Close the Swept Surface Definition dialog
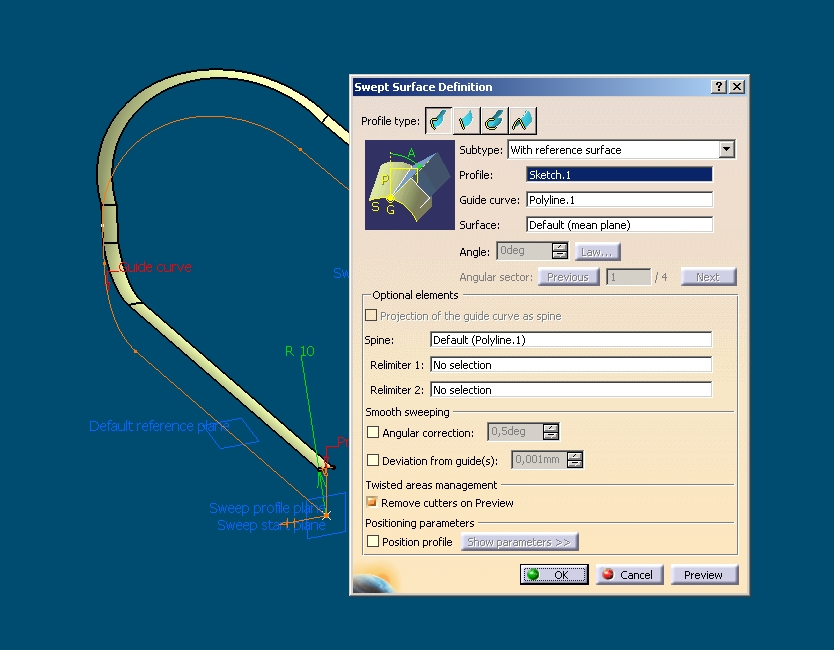 [737, 87]
